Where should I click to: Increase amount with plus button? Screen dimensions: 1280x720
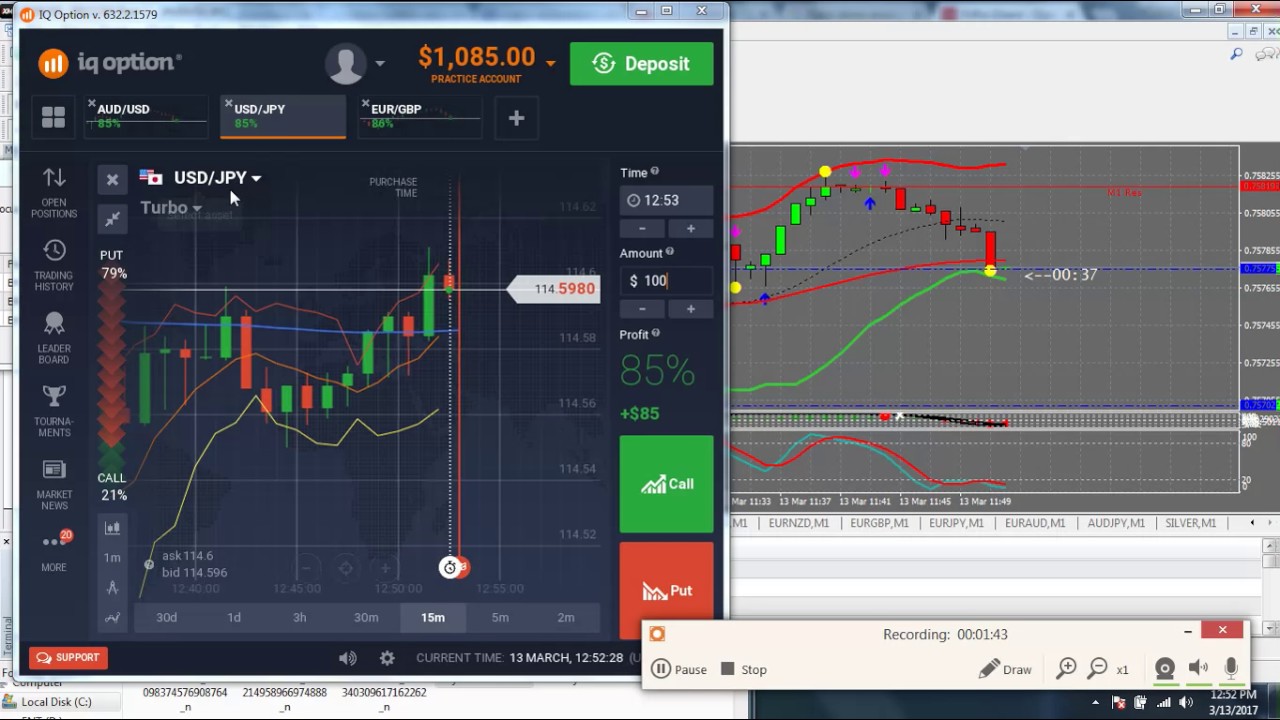click(690, 309)
